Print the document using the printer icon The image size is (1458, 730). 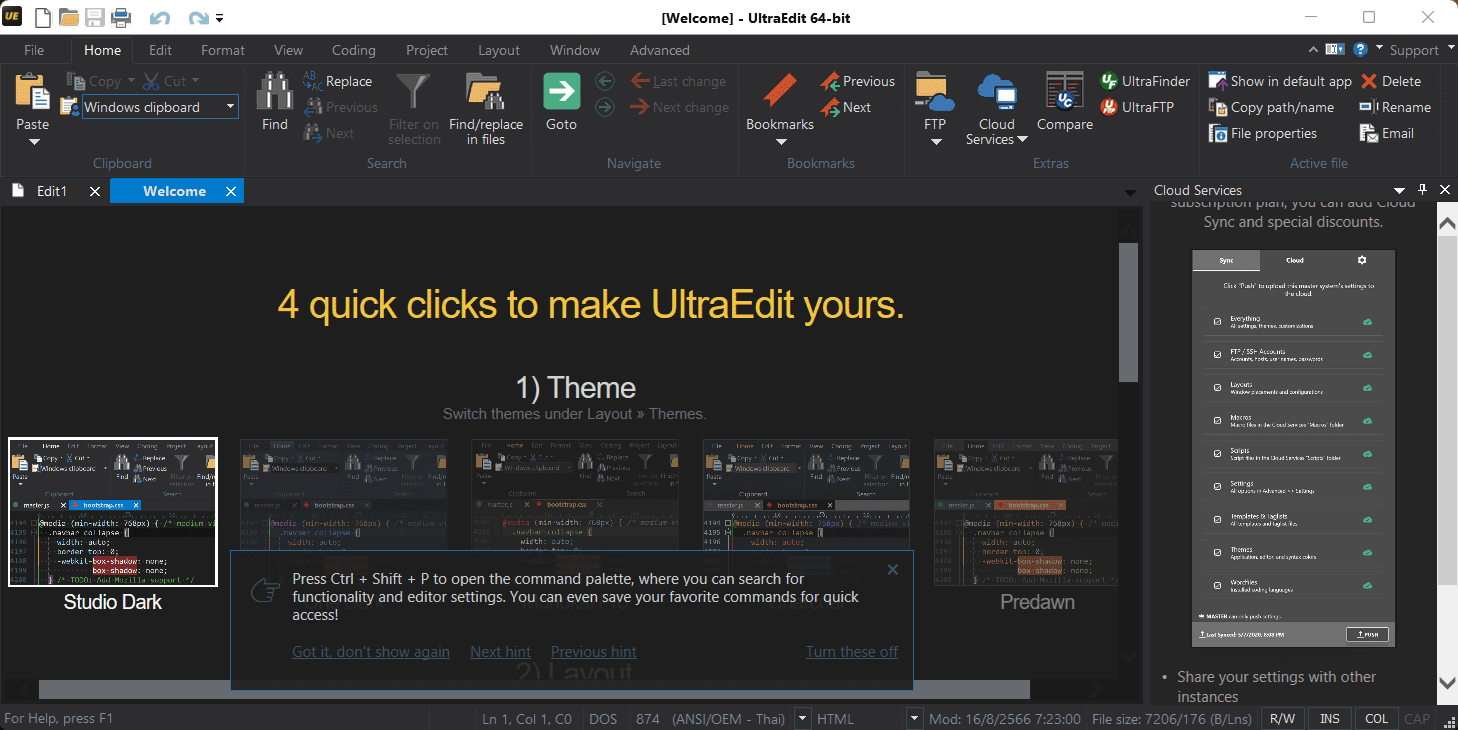pyautogui.click(x=120, y=17)
